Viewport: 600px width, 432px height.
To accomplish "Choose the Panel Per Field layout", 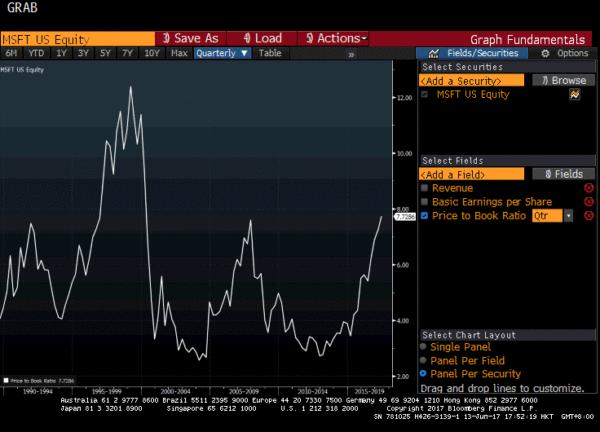I will coord(425,361).
